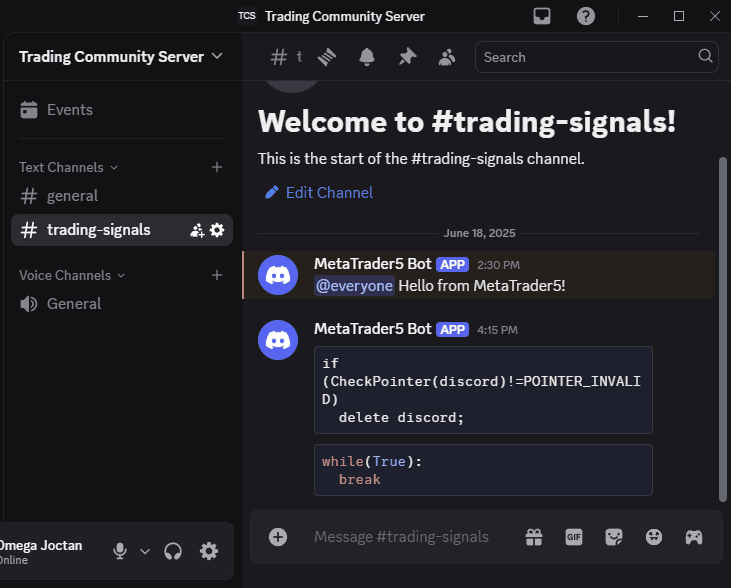Toggle deafen headphones
The image size is (731, 588).
[173, 551]
